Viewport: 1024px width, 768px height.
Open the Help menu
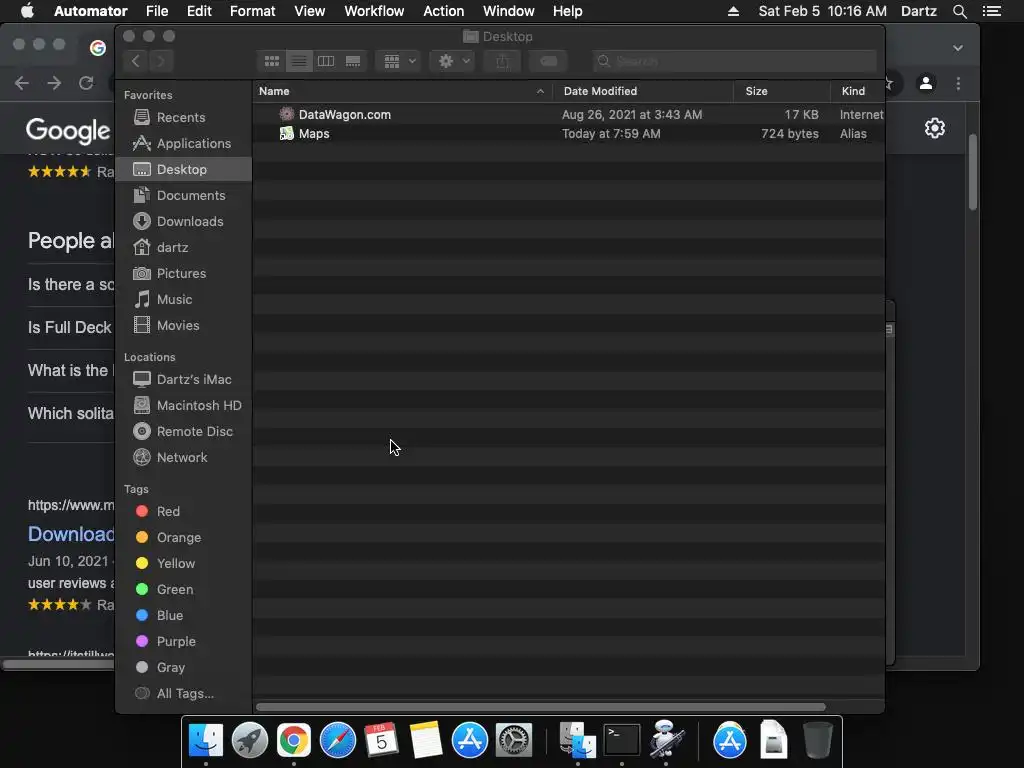[x=568, y=11]
